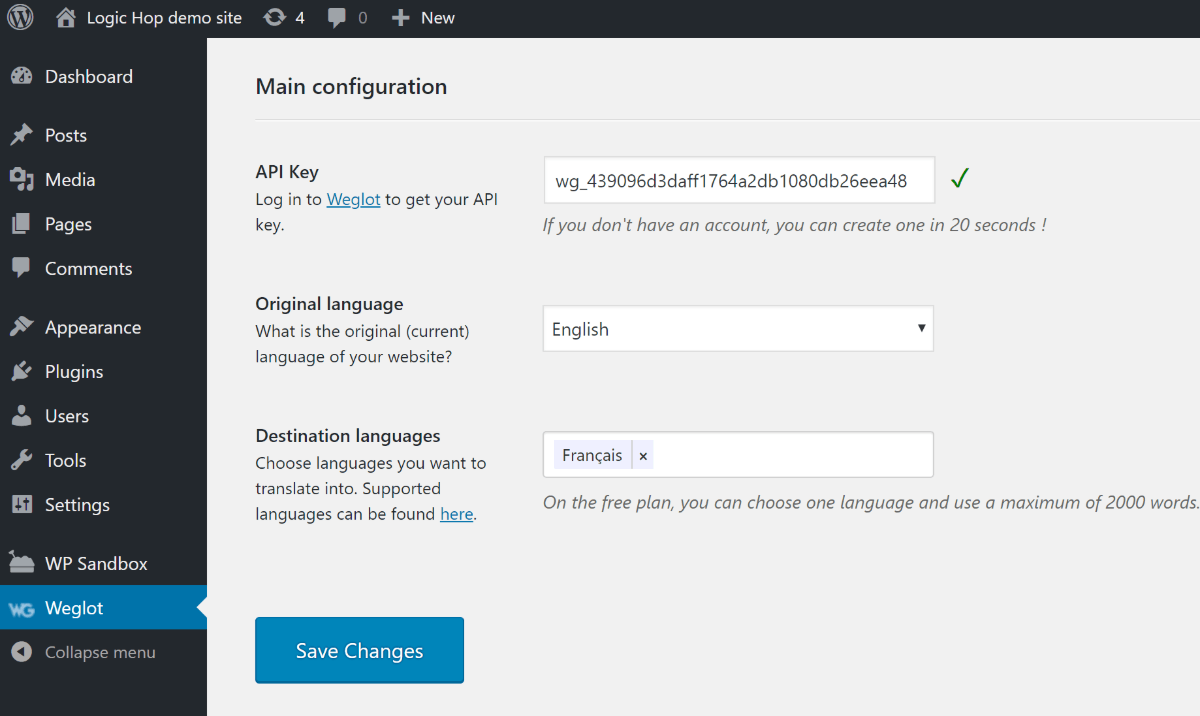Viewport: 1200px width, 716px height.
Task: Select the Weglot menu item
Action: tap(103, 608)
